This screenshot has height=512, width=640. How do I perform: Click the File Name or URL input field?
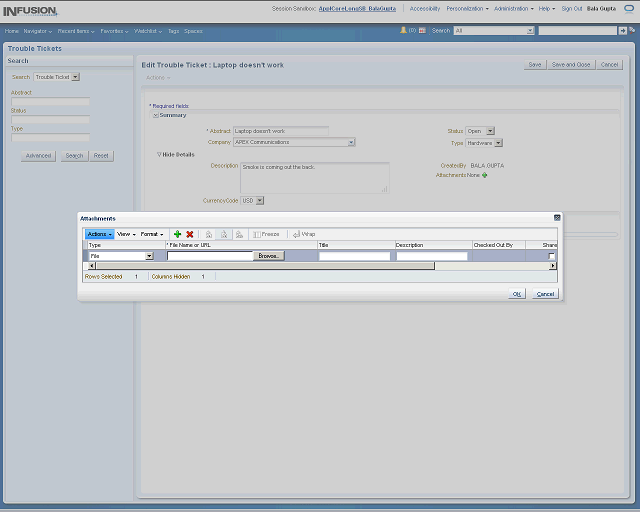click(x=210, y=256)
